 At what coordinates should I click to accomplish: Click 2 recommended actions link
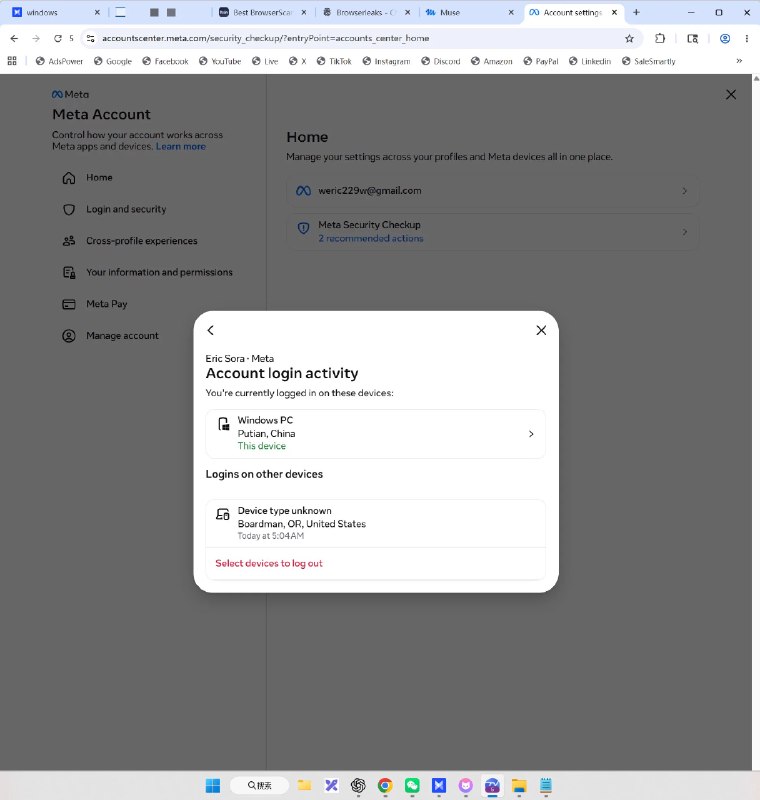point(371,238)
